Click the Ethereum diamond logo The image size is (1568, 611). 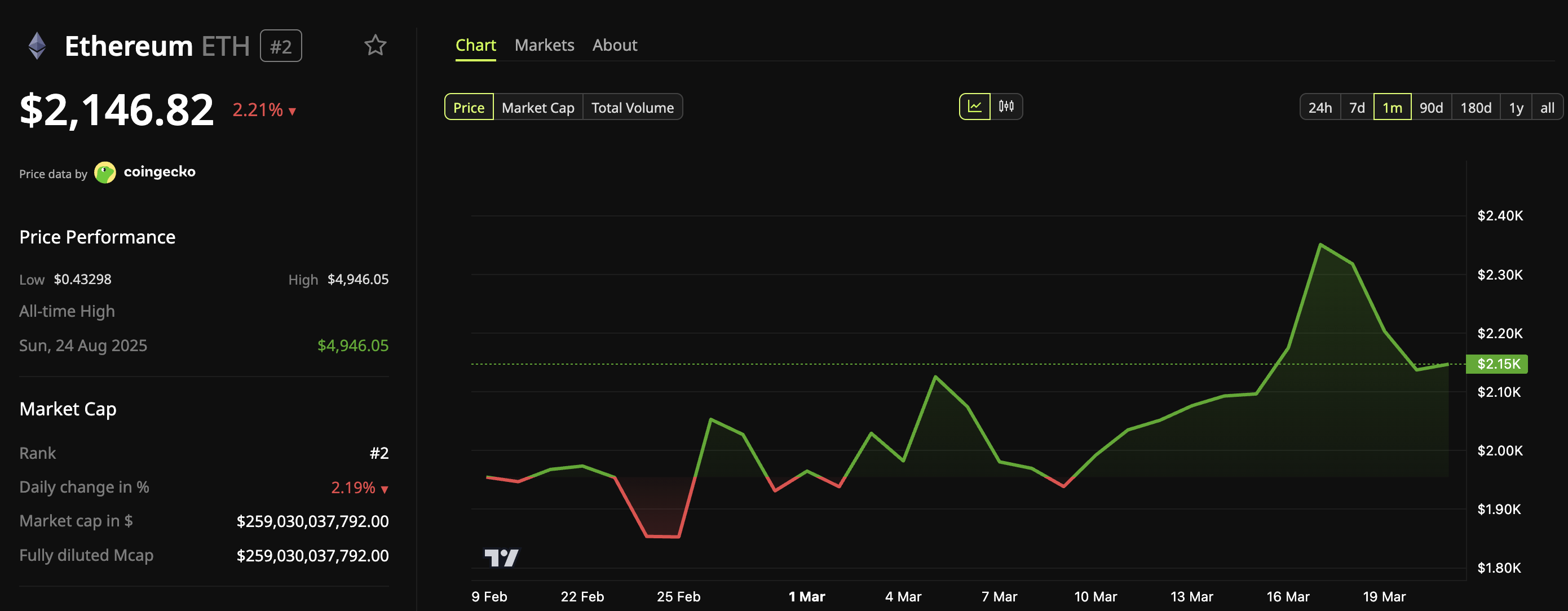coord(37,46)
